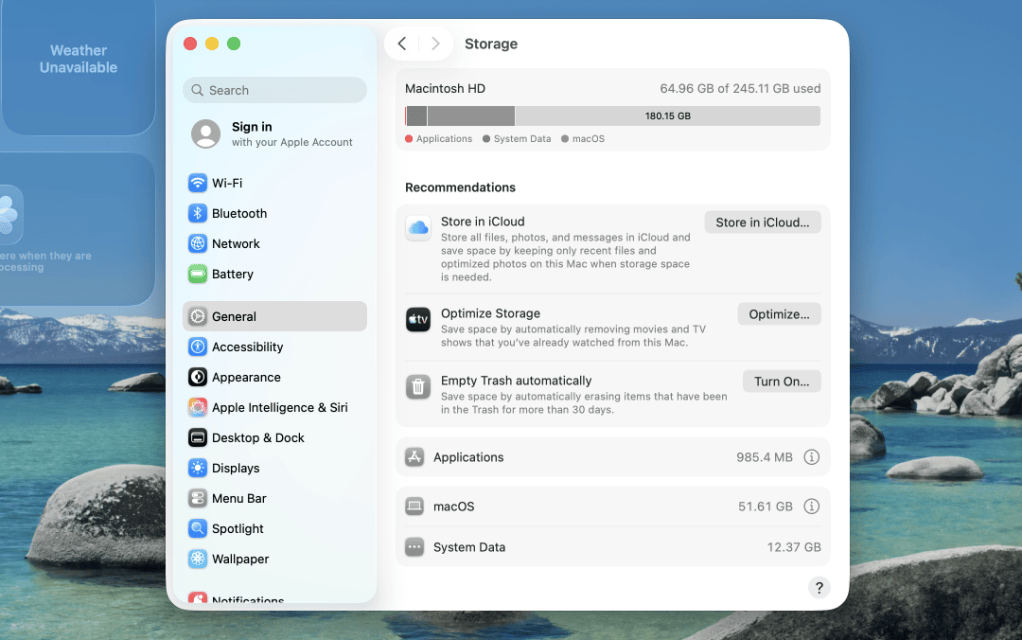This screenshot has height=640, width=1022.
Task: Click the Search field in sidebar
Action: pos(274,90)
